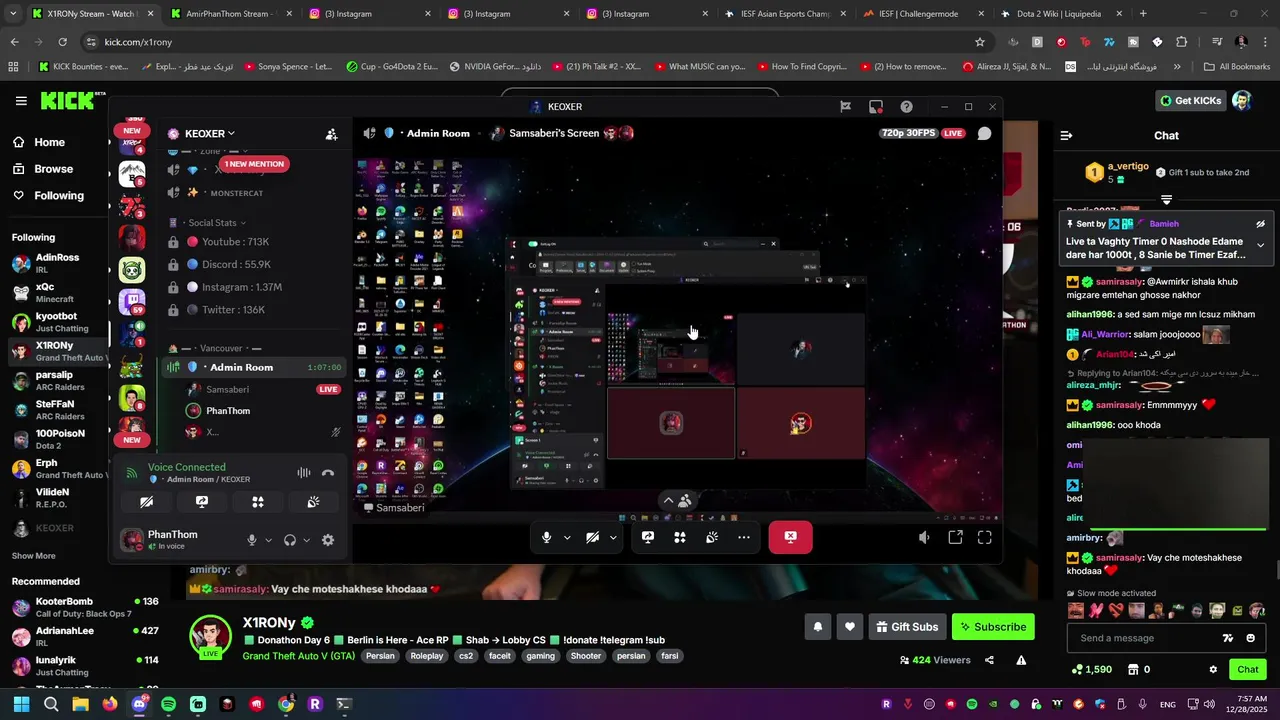Viewport: 1280px width, 720px height.
Task: Send message with green Chat button
Action: [1248, 670]
